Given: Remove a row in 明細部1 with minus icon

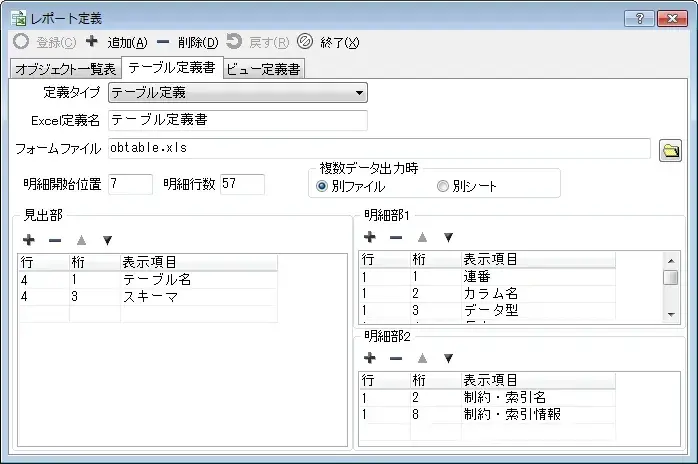Looking at the screenshot, I should click(396, 237).
